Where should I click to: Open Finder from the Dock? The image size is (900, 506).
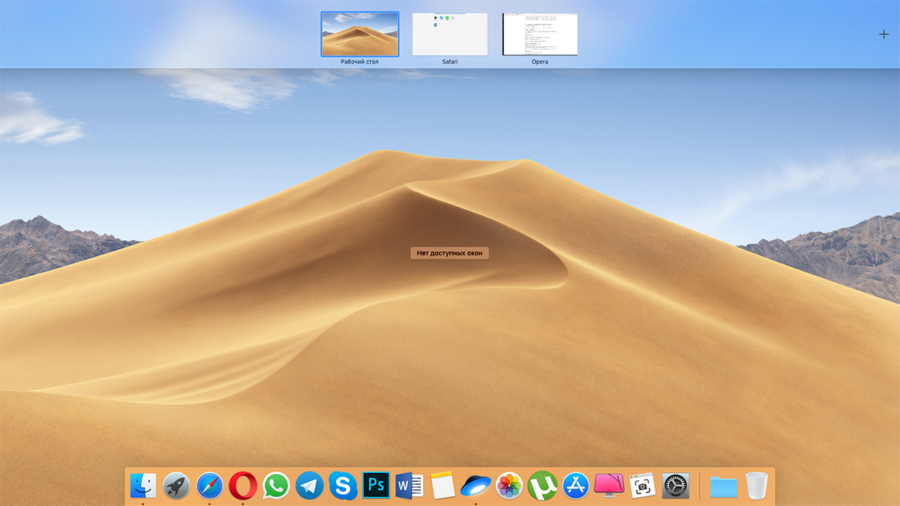coord(143,486)
